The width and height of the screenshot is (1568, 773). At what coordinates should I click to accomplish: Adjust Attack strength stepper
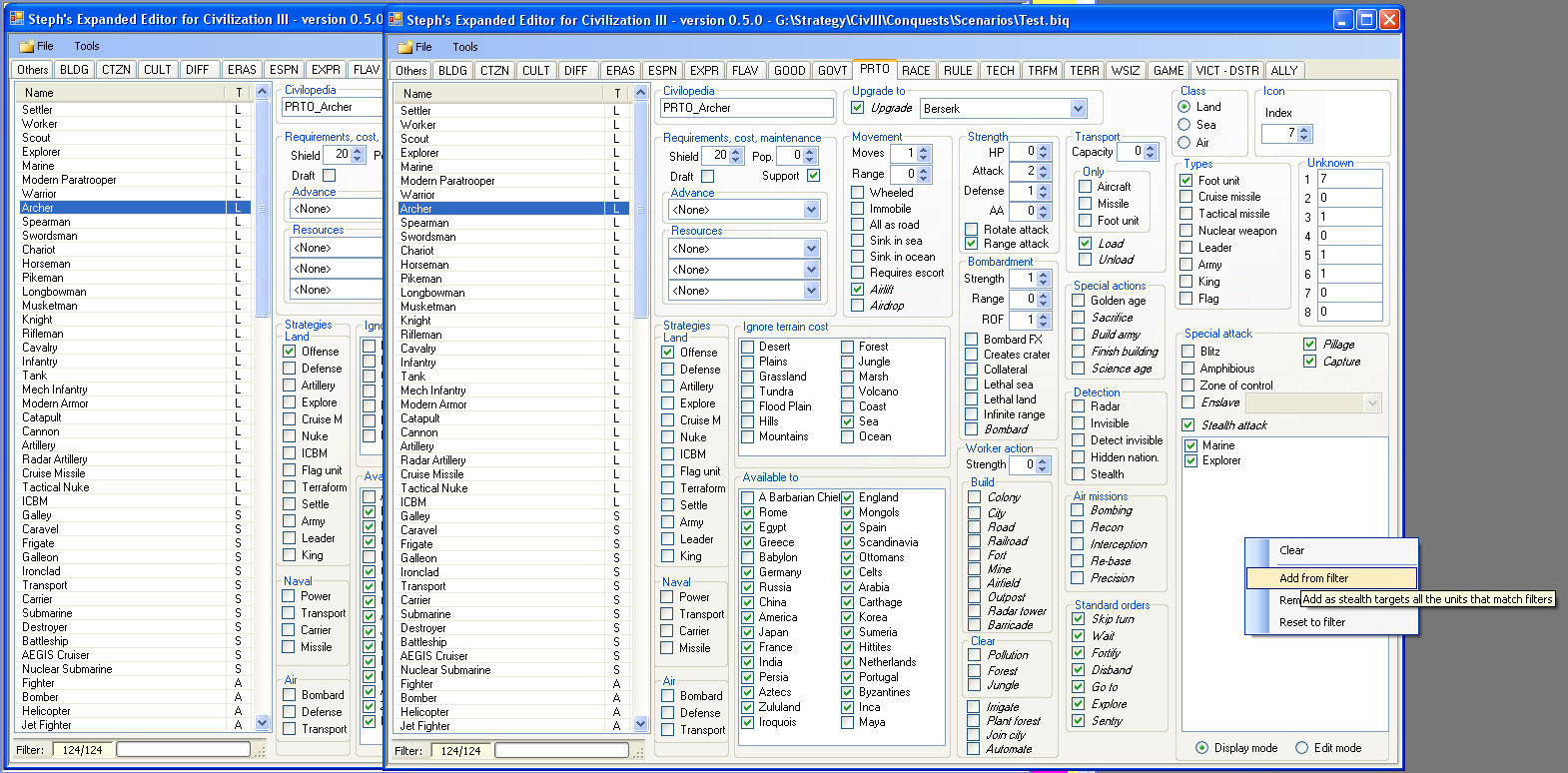(x=1044, y=172)
